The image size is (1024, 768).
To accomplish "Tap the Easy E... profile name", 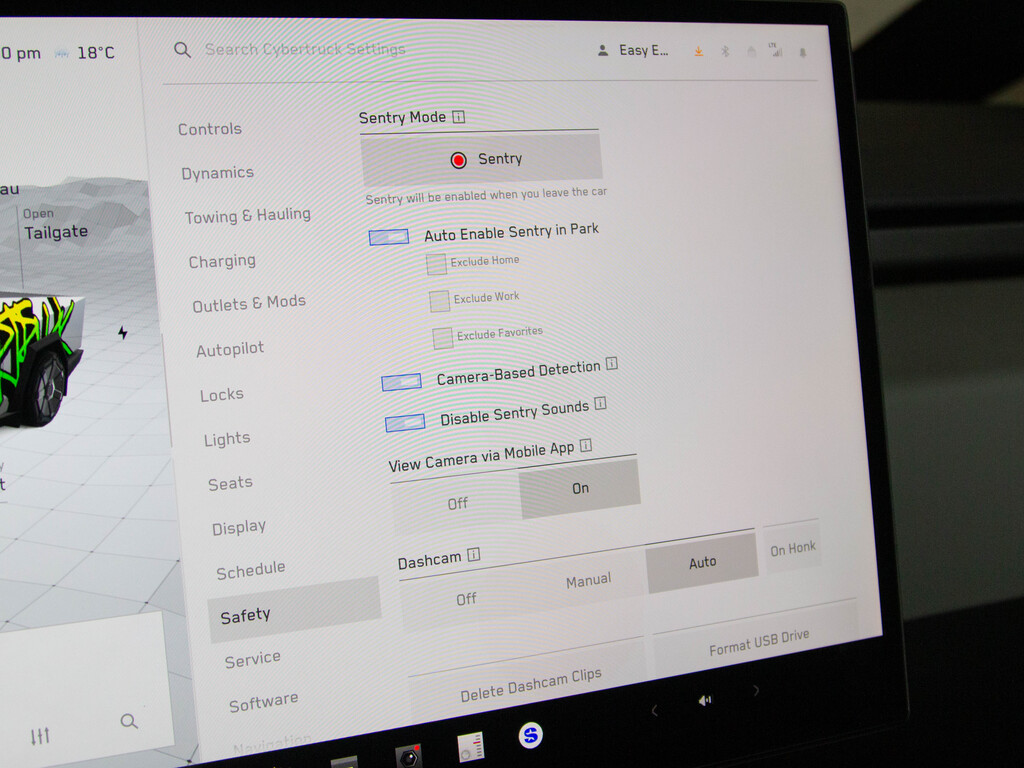I will pos(643,50).
